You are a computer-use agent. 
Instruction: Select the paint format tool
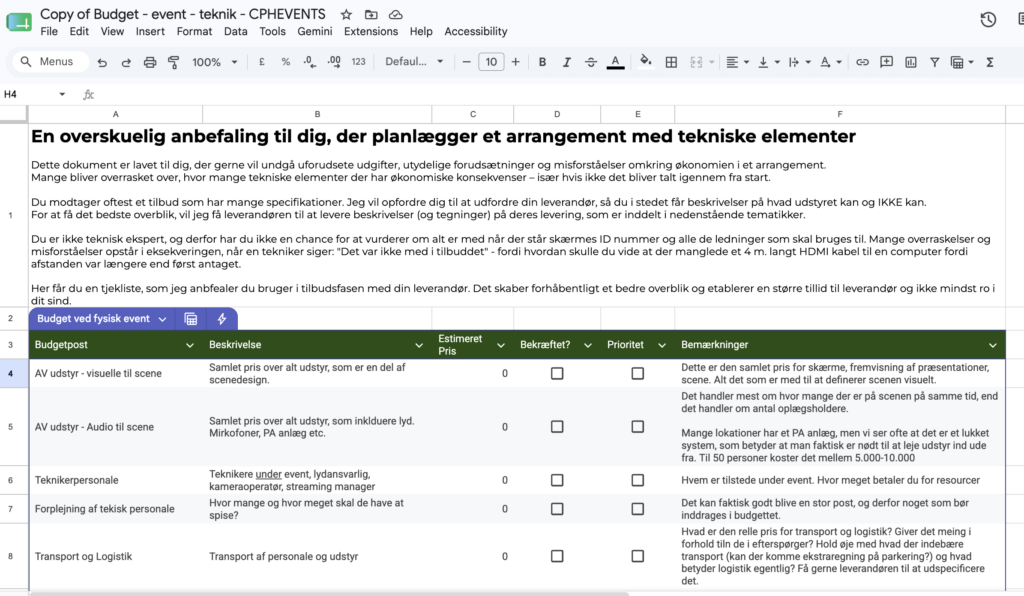click(174, 62)
